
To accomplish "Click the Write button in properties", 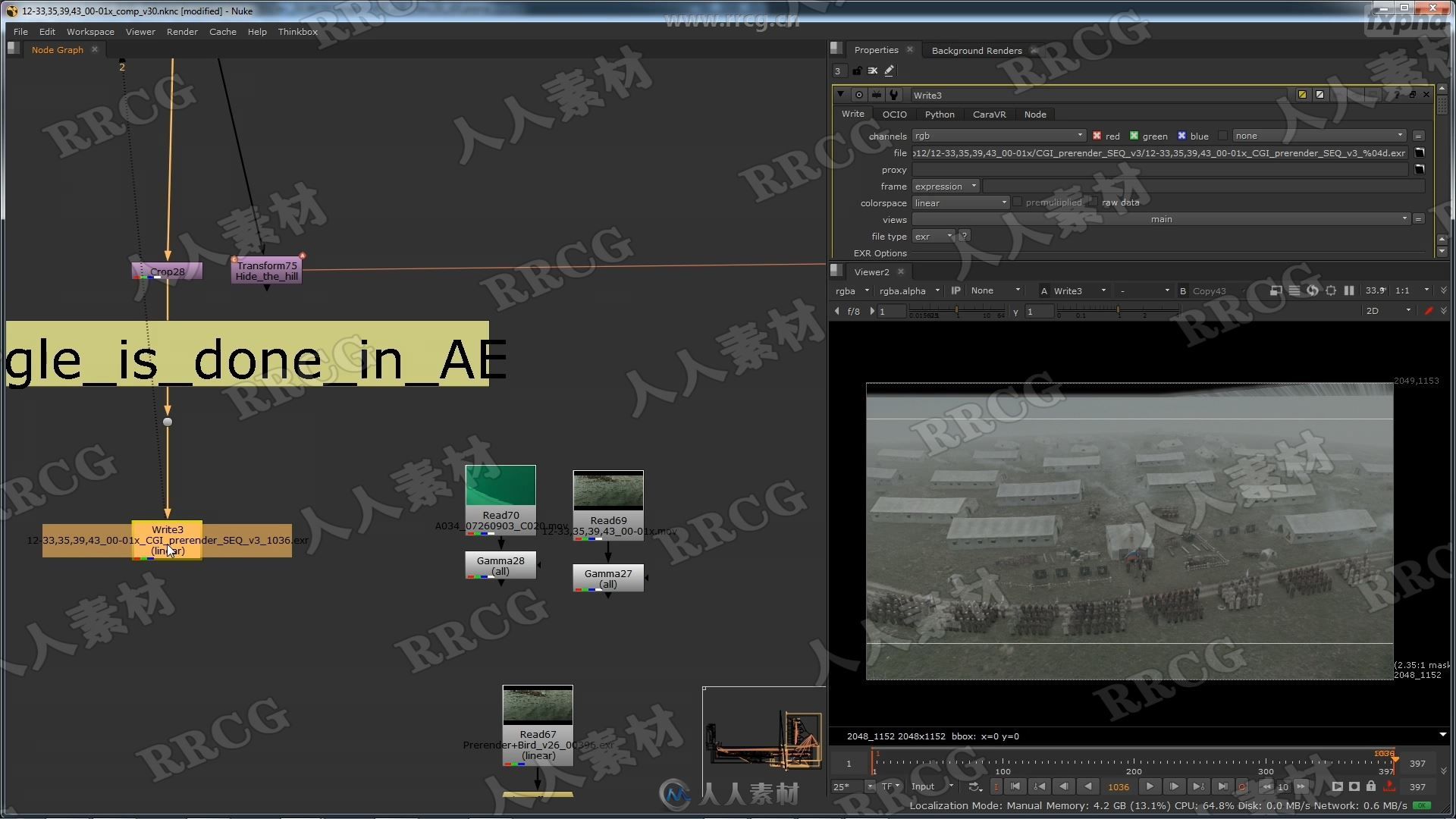I will [x=851, y=114].
